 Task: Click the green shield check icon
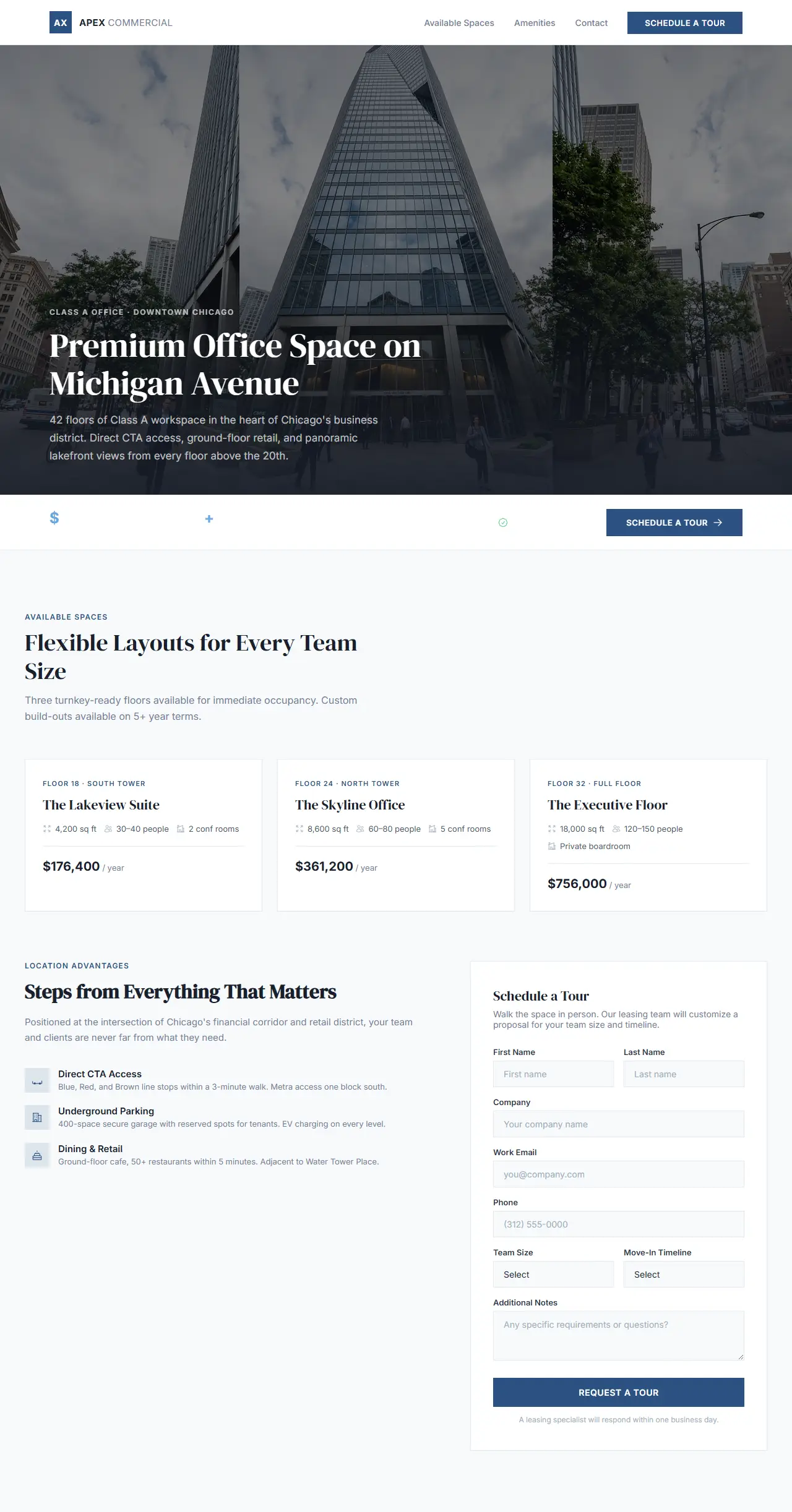click(x=503, y=523)
